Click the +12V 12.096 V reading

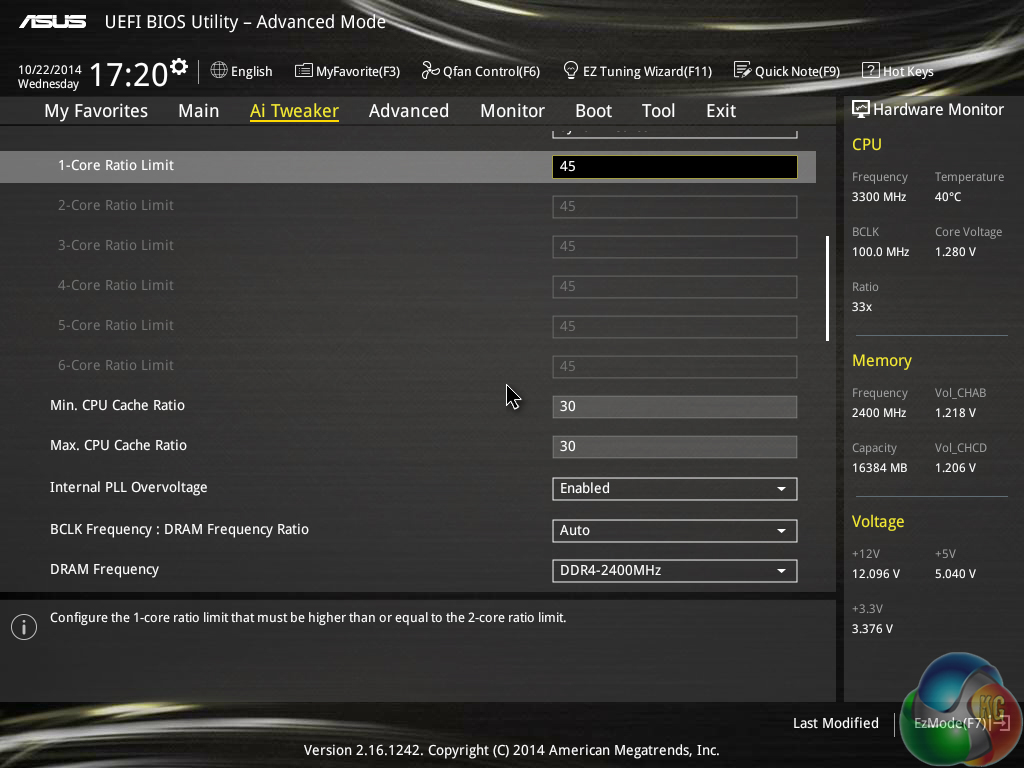(x=876, y=574)
